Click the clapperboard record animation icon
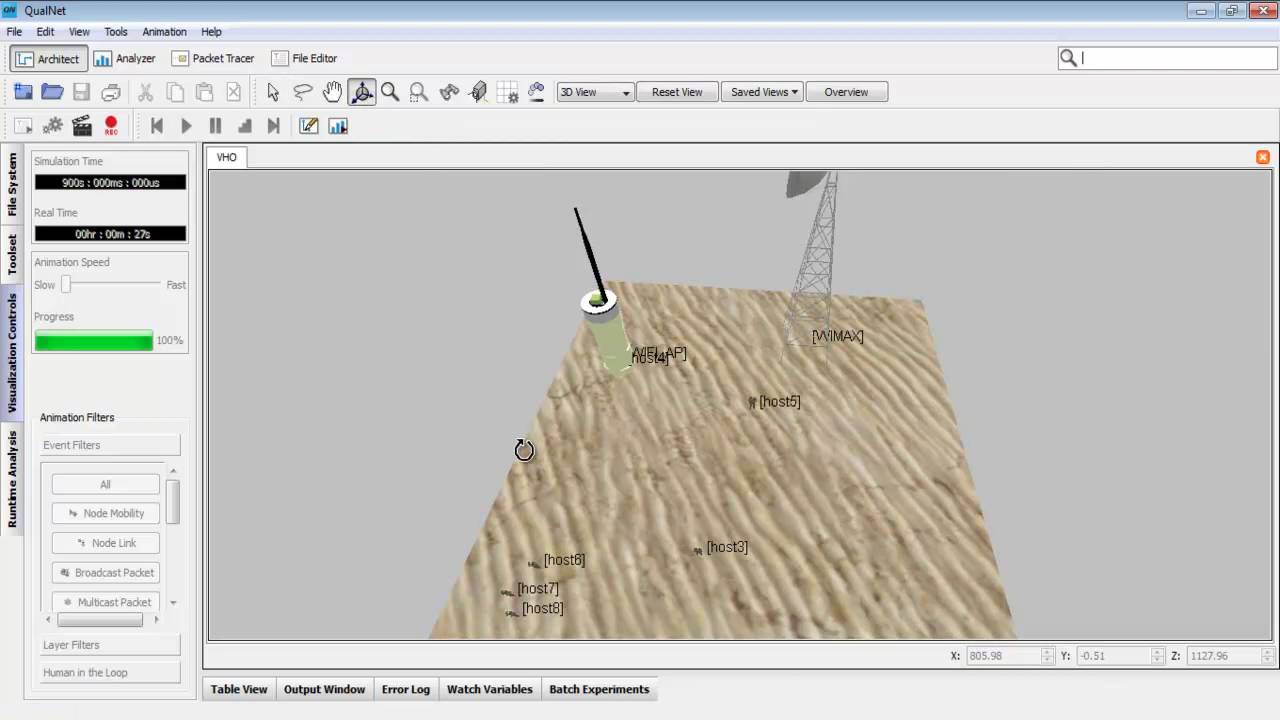The image size is (1280, 720). [x=82, y=126]
